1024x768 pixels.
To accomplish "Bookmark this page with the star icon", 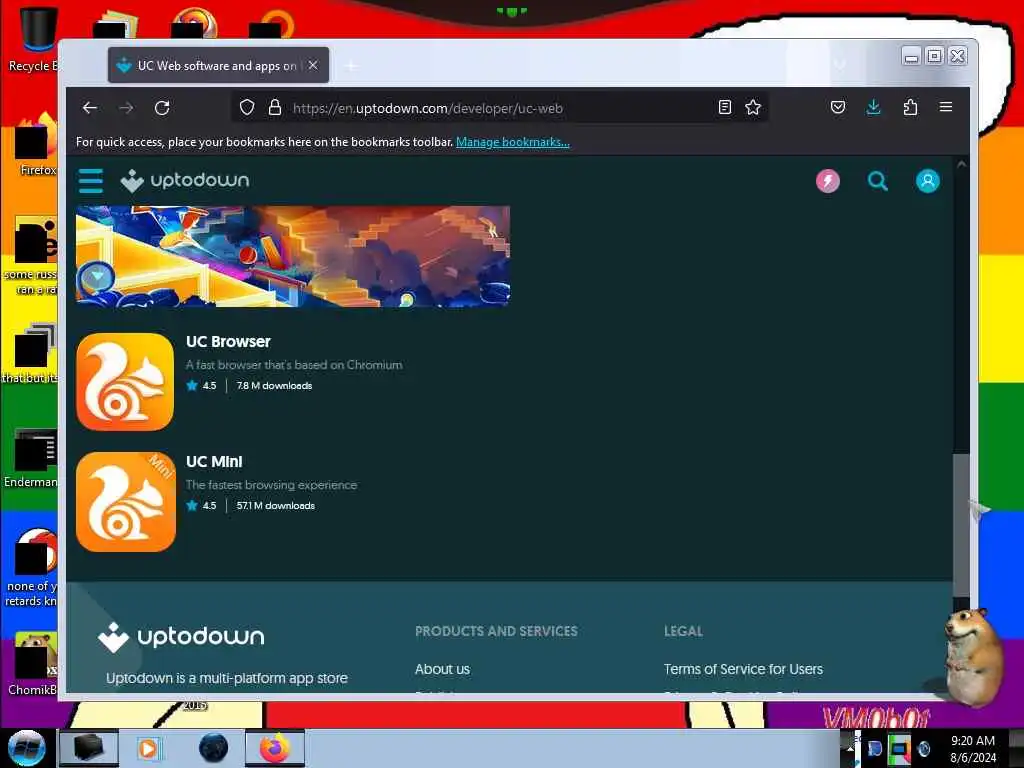I will [x=753, y=107].
